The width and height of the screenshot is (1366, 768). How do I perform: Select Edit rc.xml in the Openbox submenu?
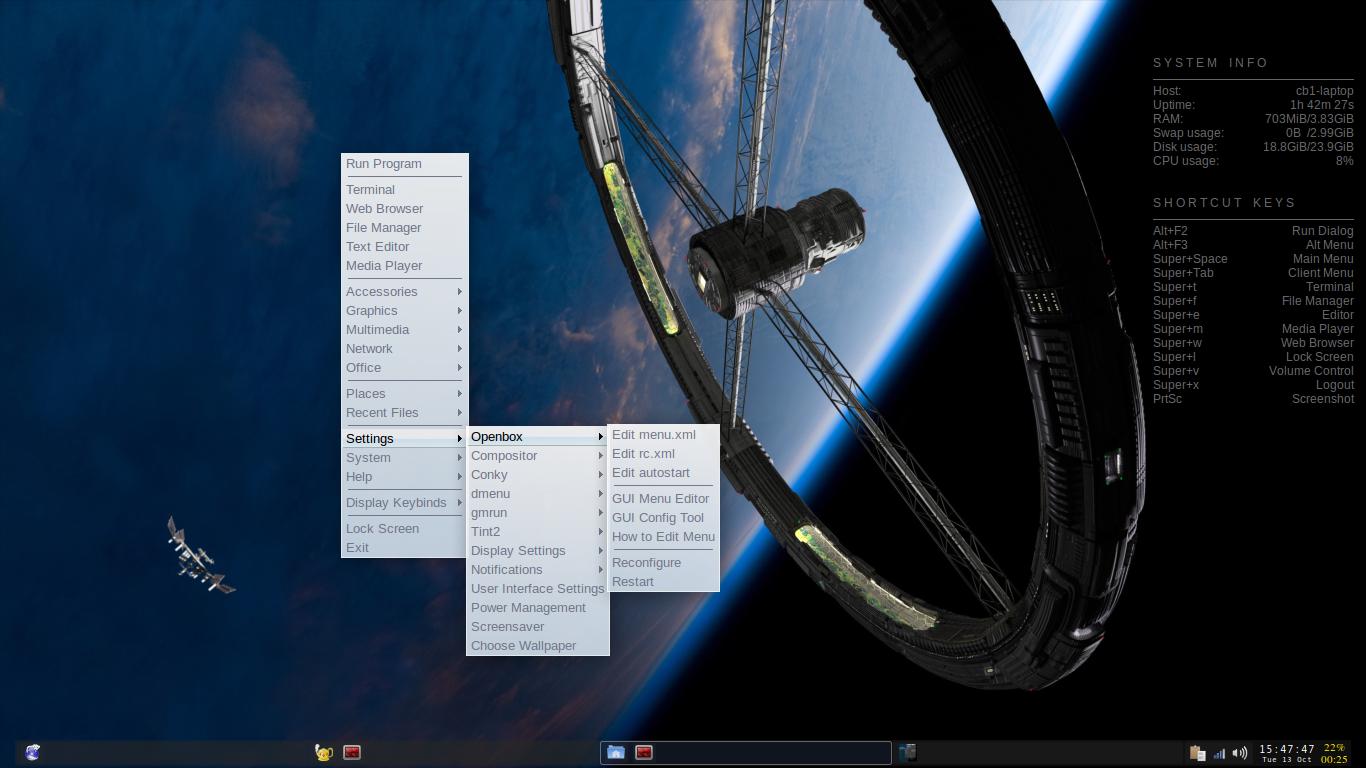(x=664, y=454)
